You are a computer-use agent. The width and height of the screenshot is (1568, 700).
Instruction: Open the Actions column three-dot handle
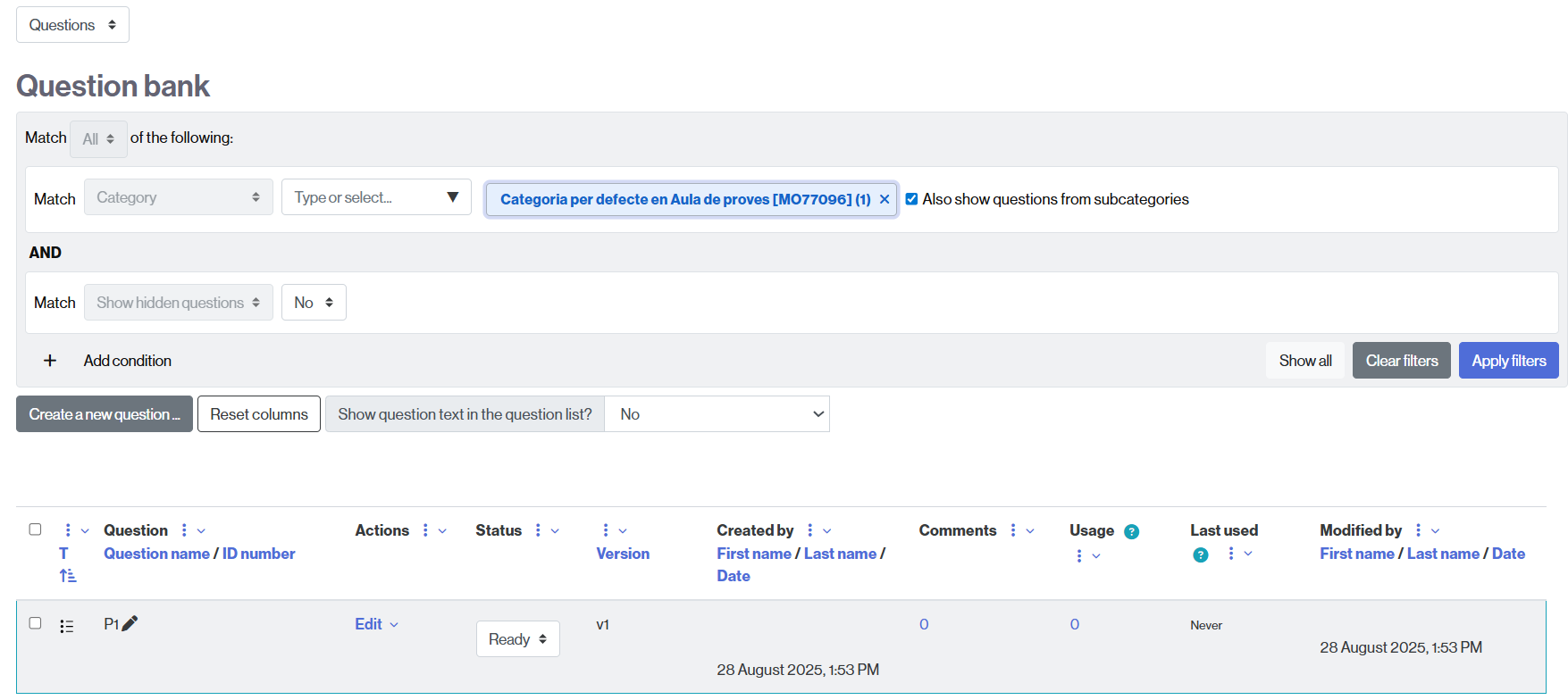tap(425, 530)
